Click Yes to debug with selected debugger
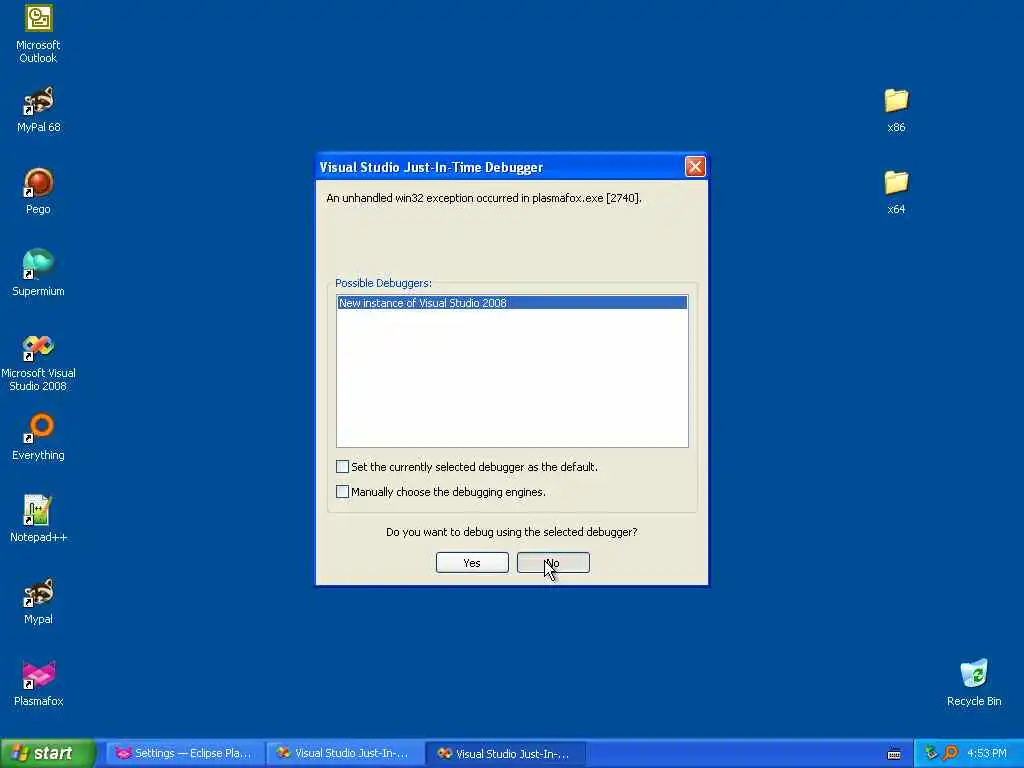 pyautogui.click(x=472, y=563)
